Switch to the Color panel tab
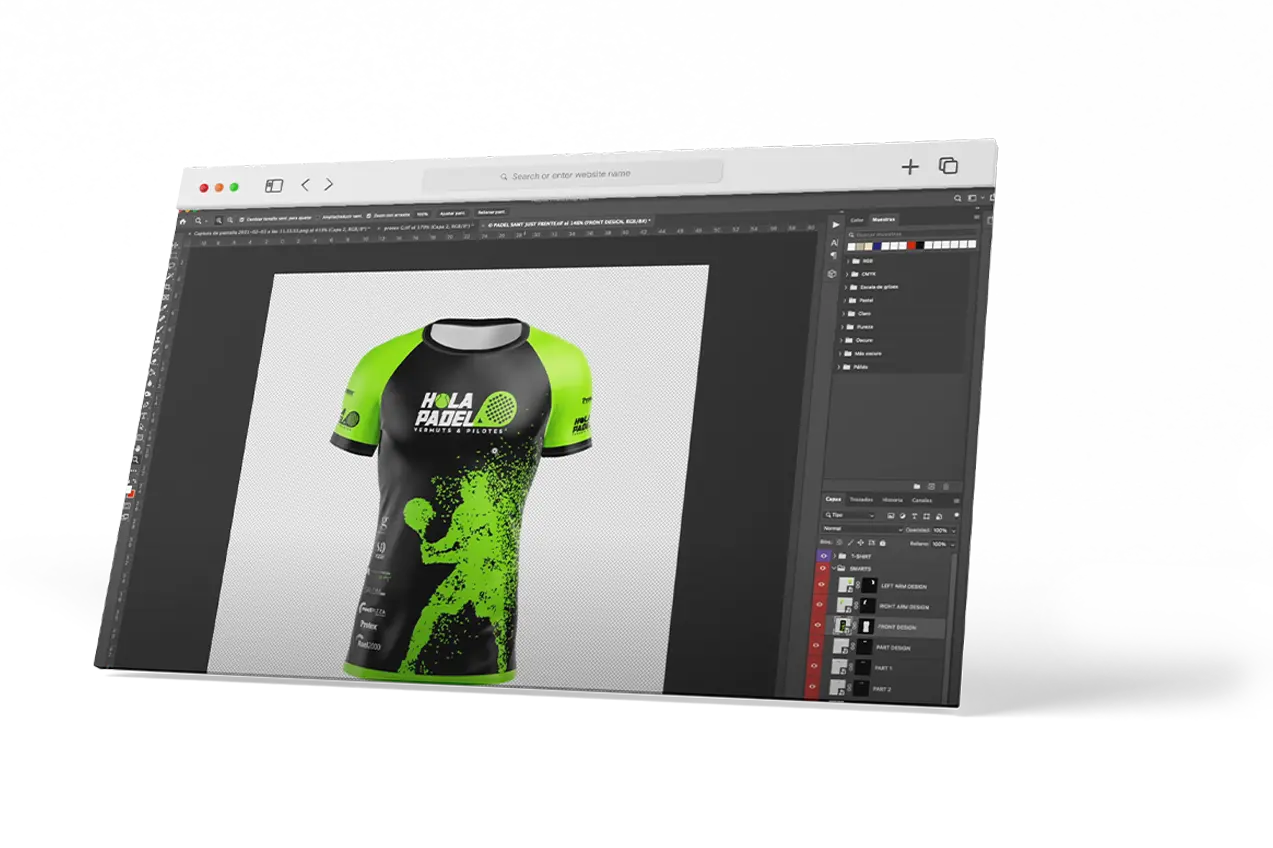 856,219
